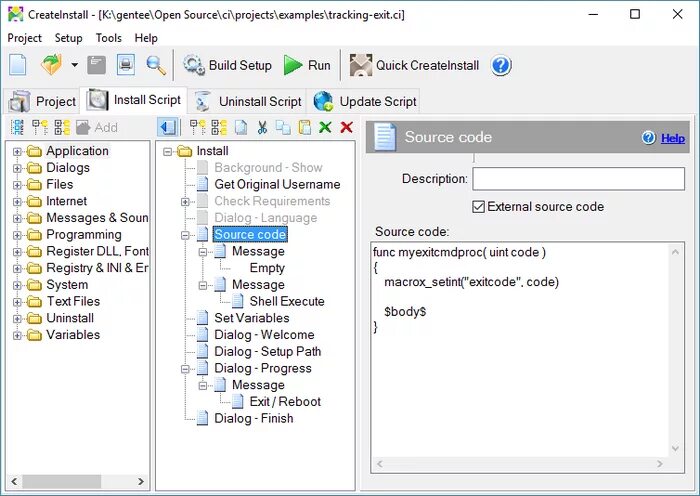This screenshot has height=496, width=700.
Task: Switch to the Uninstall Script tab
Action: pos(248,101)
